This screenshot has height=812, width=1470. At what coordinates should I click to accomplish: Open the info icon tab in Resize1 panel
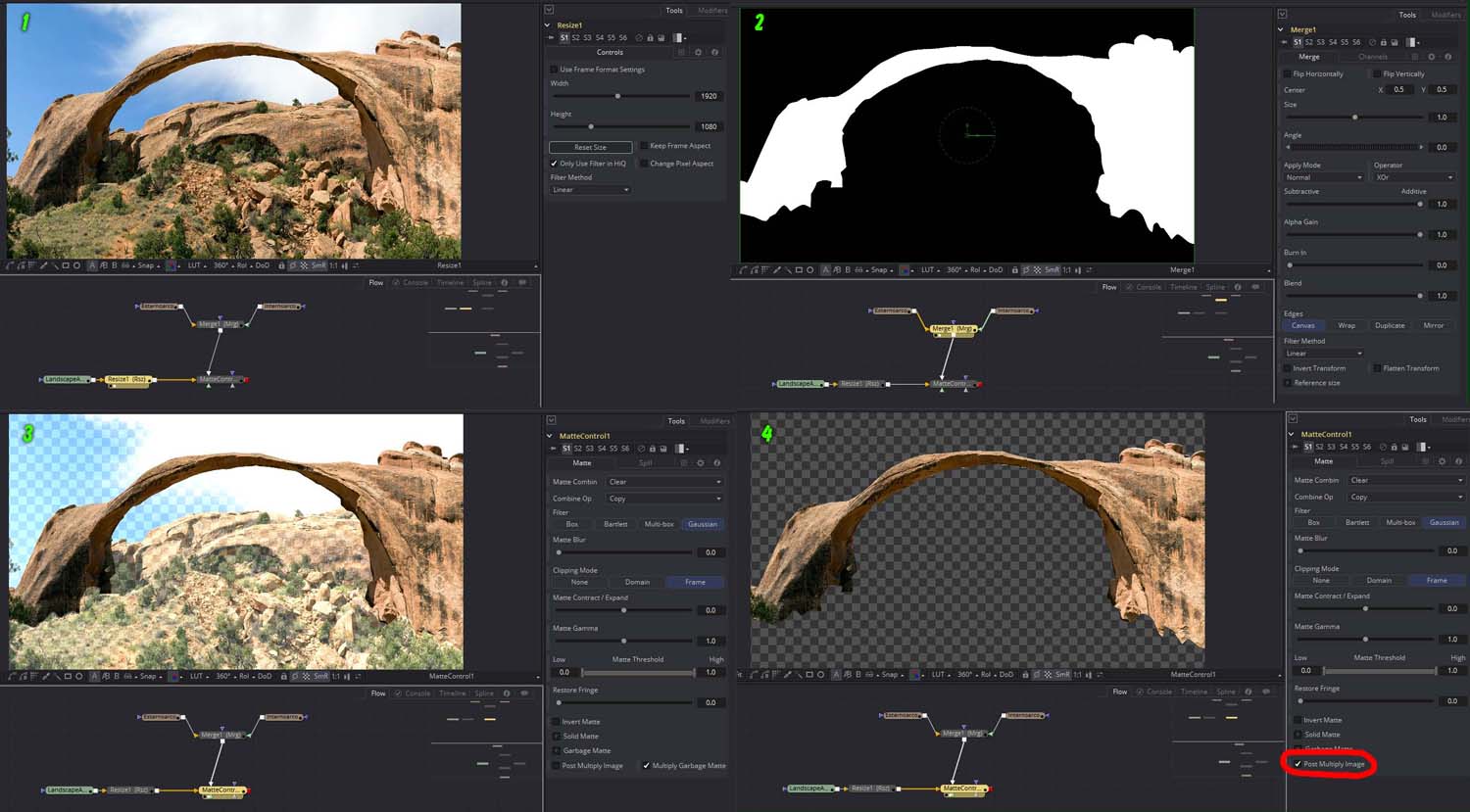pyautogui.click(x=715, y=52)
